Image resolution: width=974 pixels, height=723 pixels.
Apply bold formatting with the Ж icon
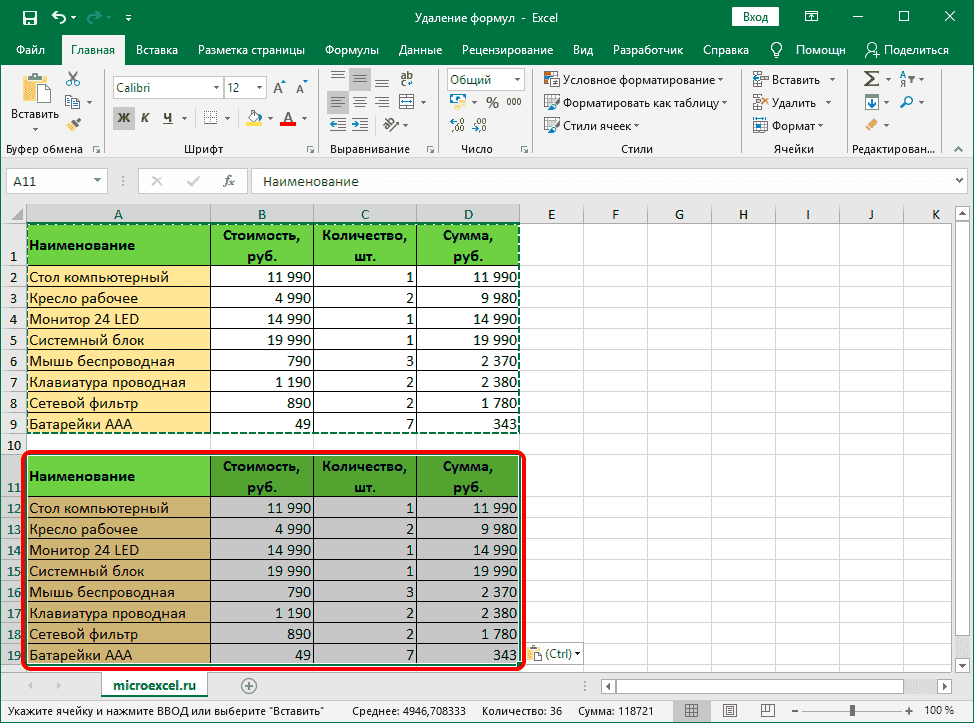pyautogui.click(x=123, y=117)
